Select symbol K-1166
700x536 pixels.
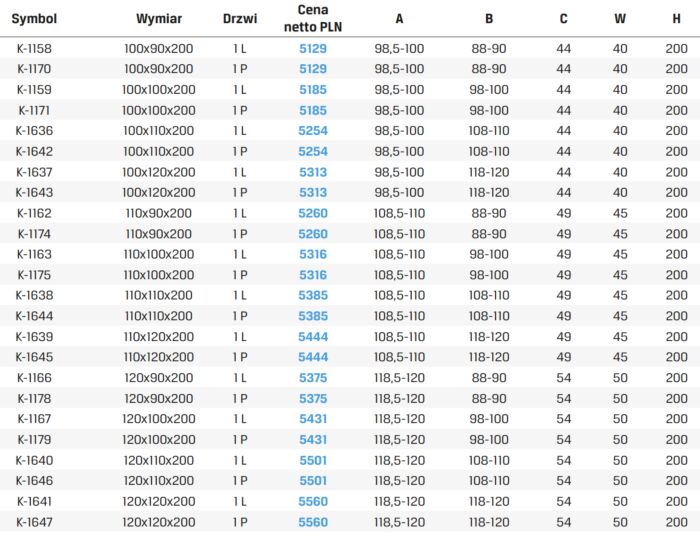34,378
